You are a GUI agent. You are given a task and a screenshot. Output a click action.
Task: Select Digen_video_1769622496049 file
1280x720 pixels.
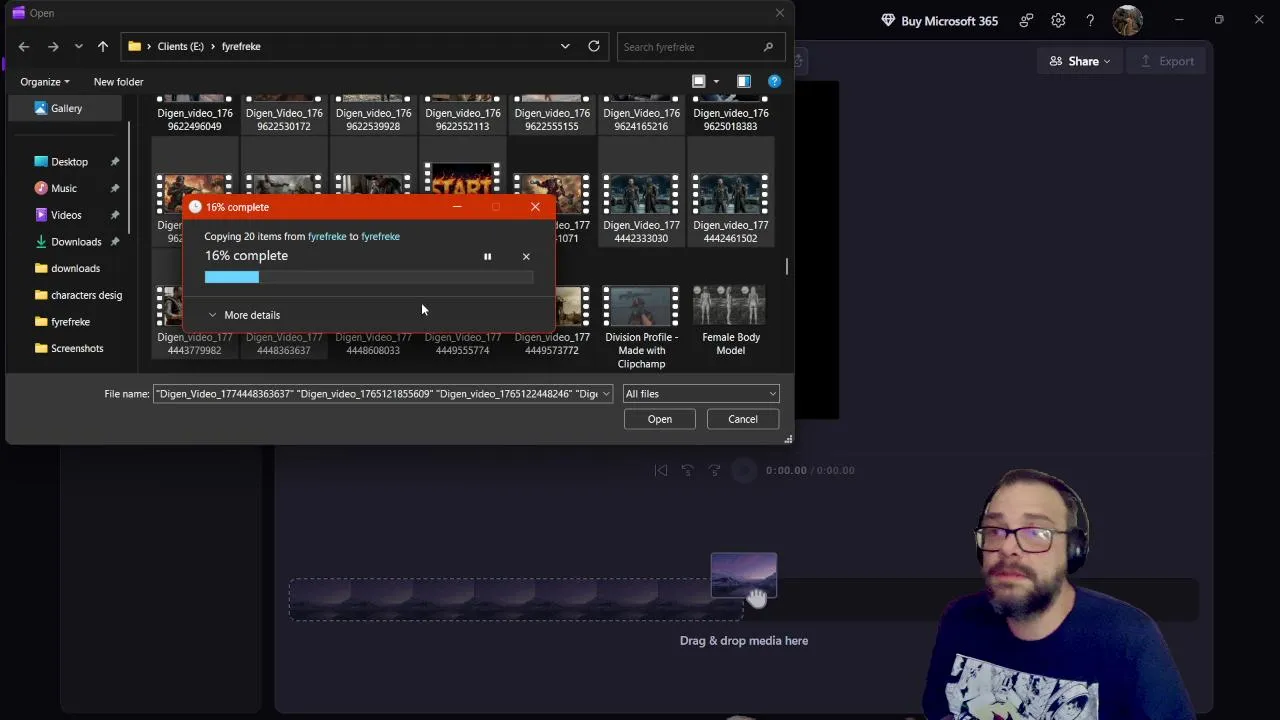point(195,114)
